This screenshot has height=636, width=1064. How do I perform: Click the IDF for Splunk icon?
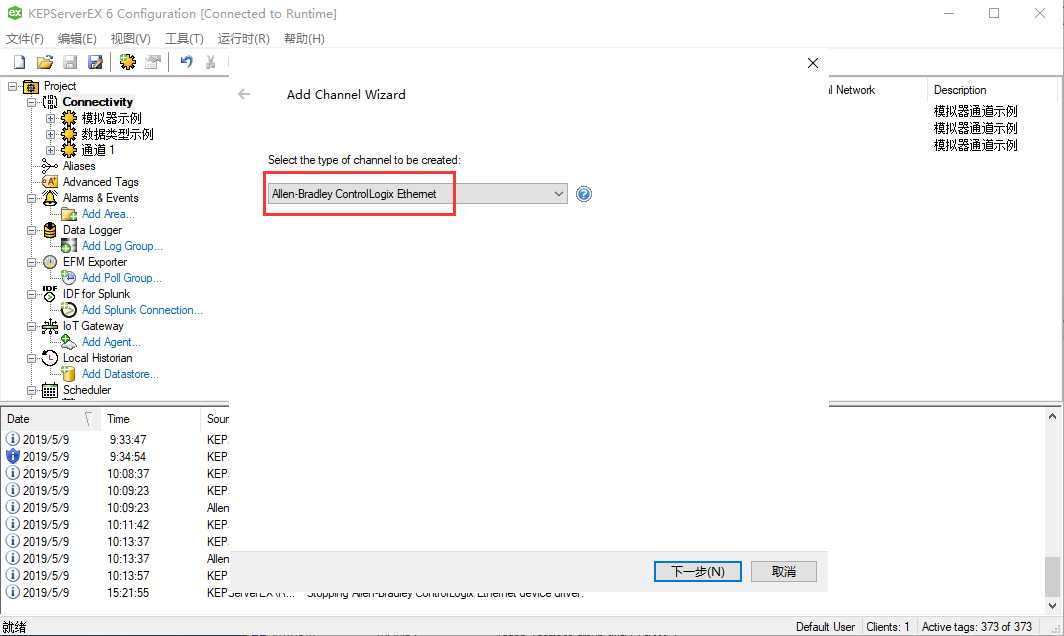tap(50, 294)
